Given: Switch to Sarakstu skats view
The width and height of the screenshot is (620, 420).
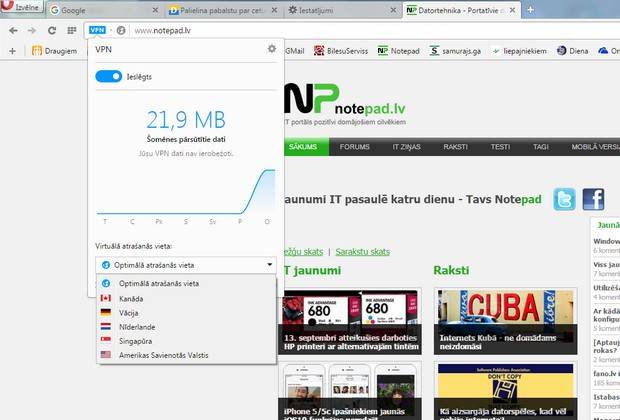Looking at the screenshot, I should pyautogui.click(x=363, y=252).
